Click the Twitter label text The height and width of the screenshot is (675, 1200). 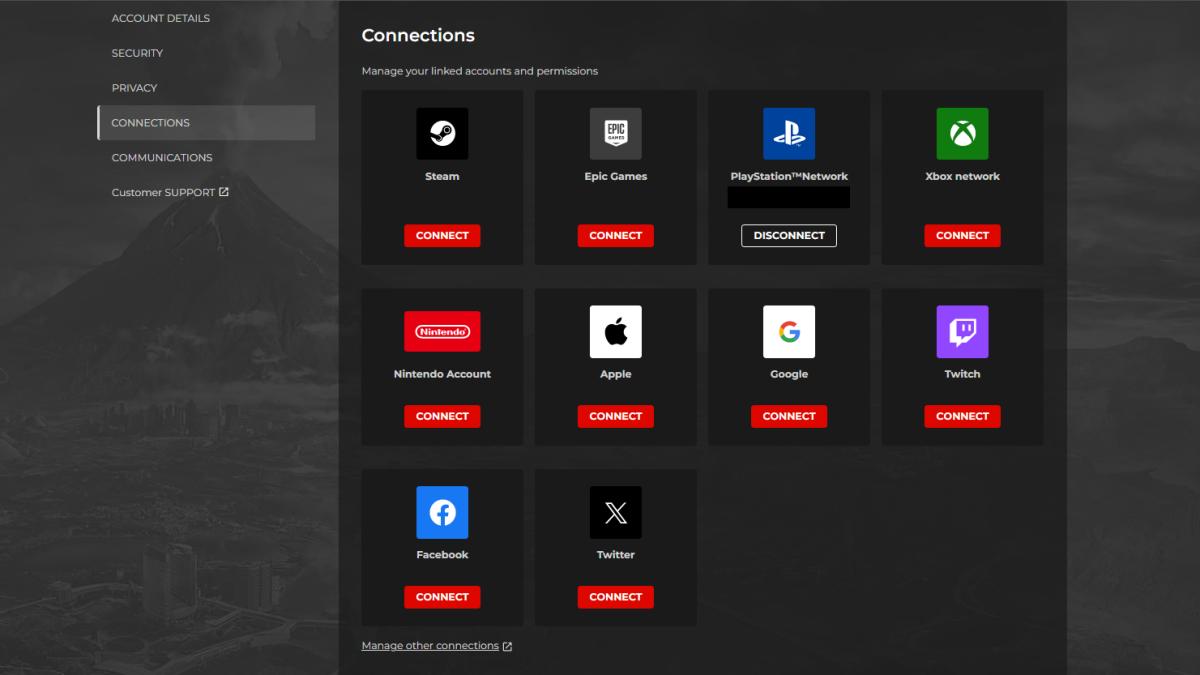pos(616,555)
